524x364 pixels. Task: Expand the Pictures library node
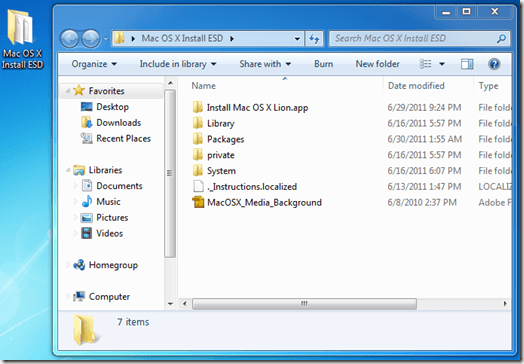click(75, 218)
